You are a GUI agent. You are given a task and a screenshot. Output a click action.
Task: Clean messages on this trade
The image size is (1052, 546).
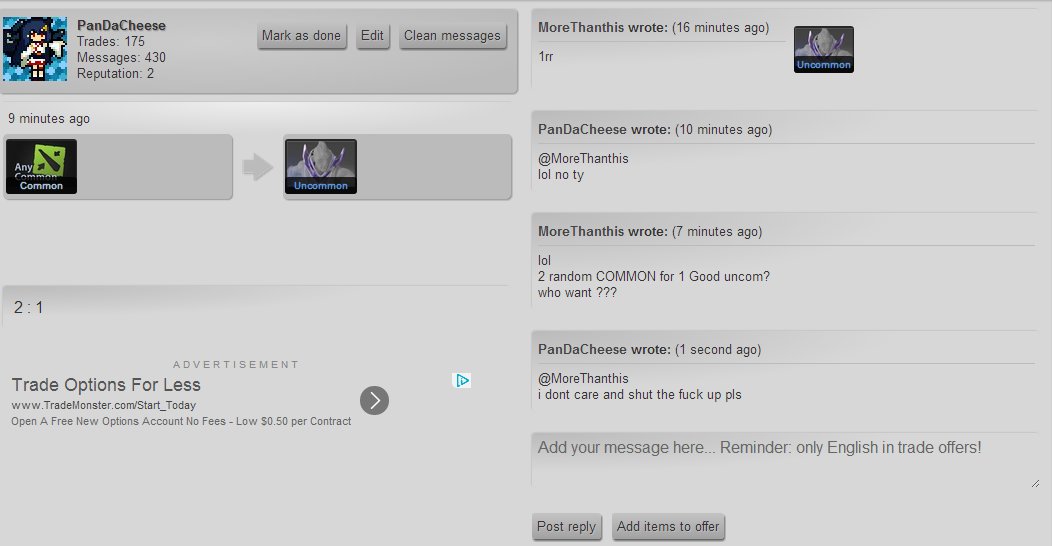(452, 36)
